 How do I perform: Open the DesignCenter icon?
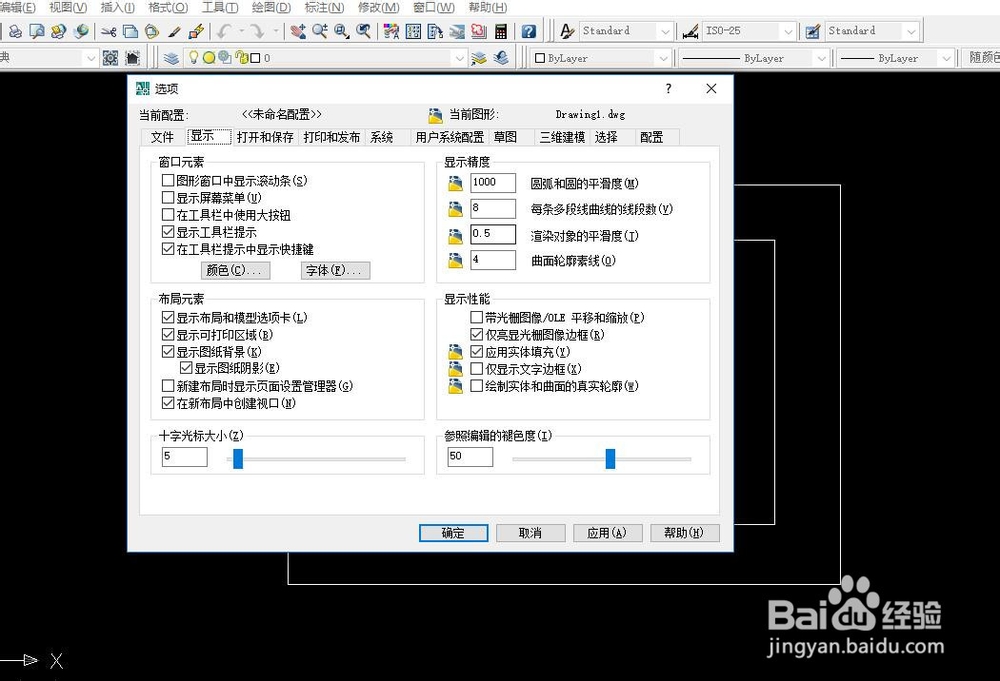point(413,31)
